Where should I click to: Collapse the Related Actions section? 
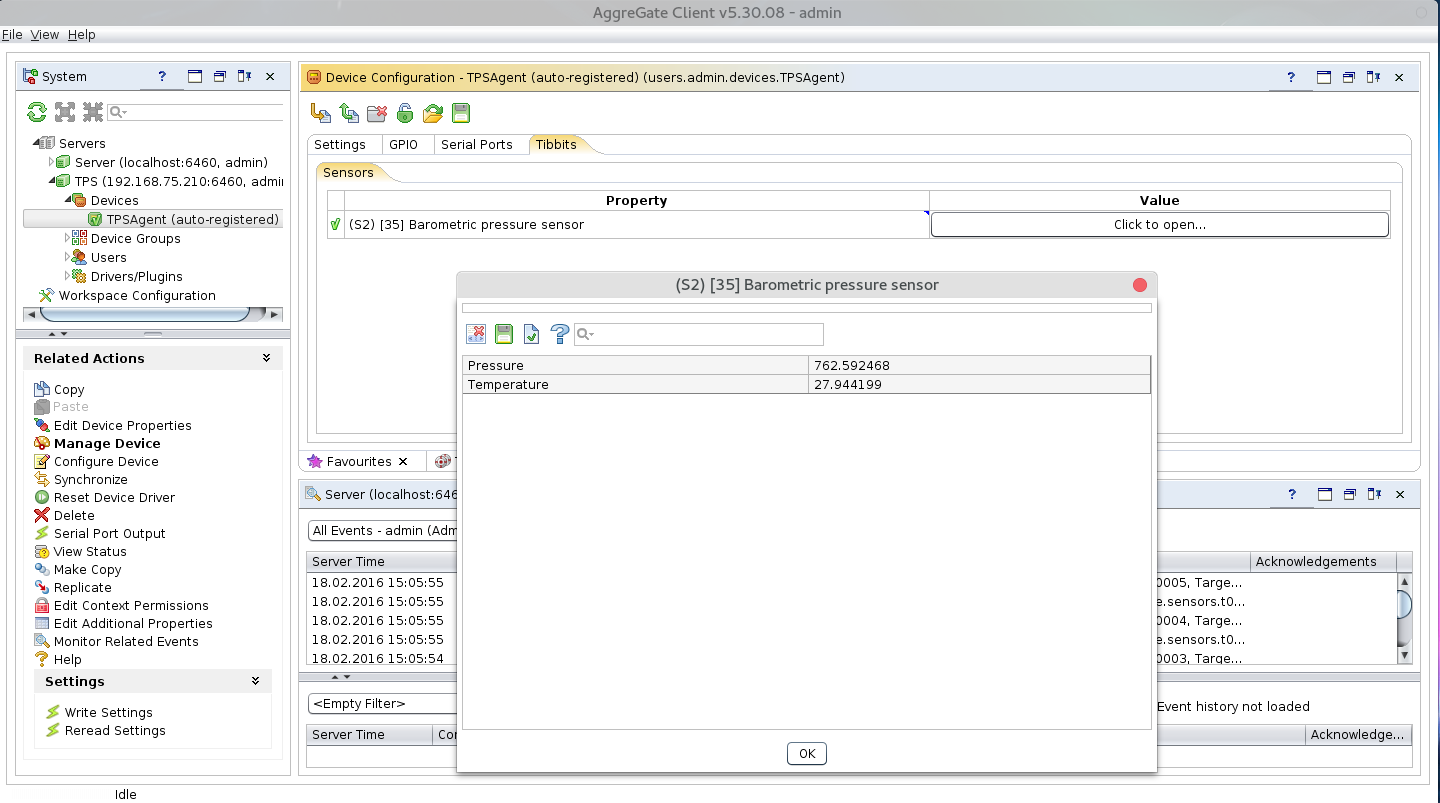[x=266, y=358]
